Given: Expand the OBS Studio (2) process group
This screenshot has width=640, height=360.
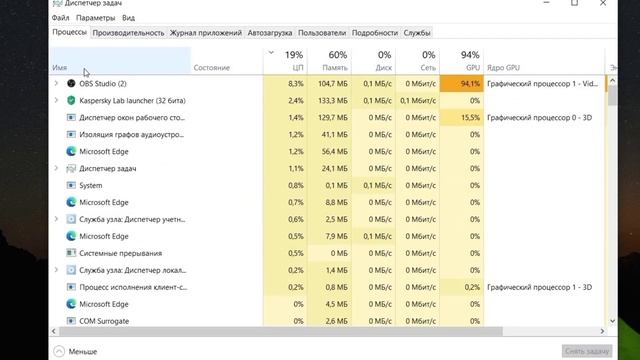Looking at the screenshot, I should point(56,83).
